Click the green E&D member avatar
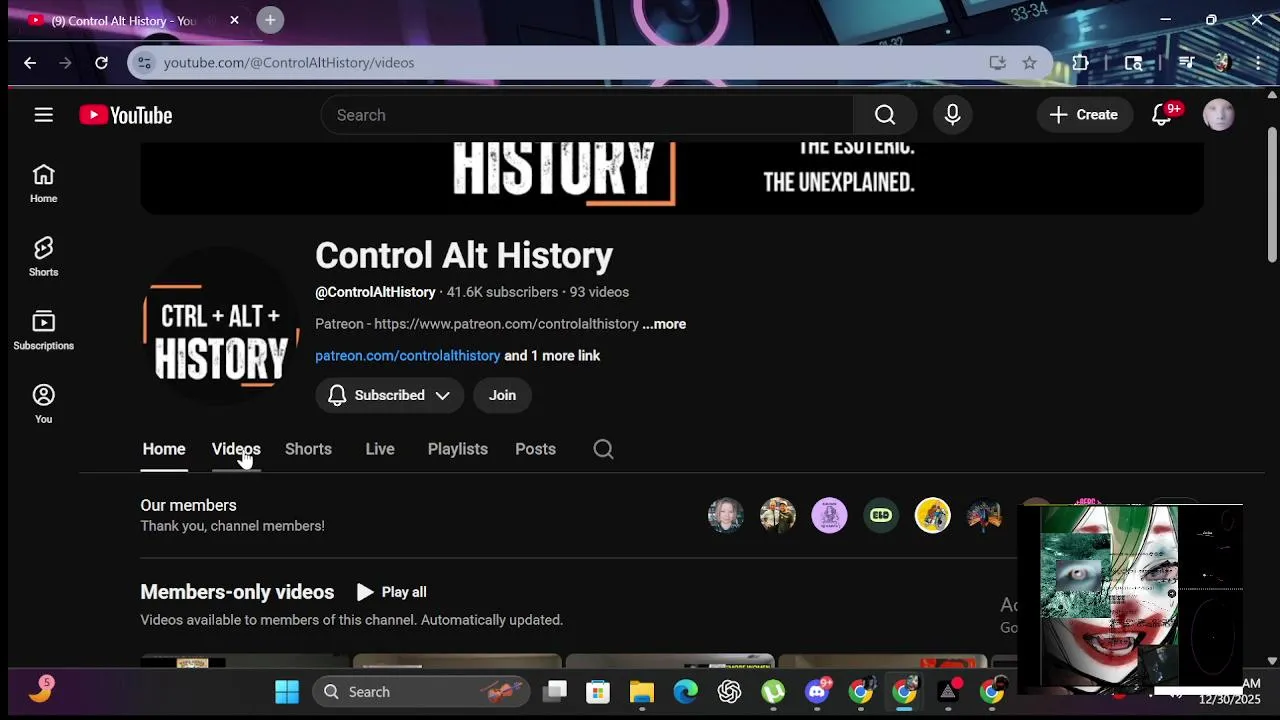Screen dimensions: 1280x720 click(x=881, y=515)
